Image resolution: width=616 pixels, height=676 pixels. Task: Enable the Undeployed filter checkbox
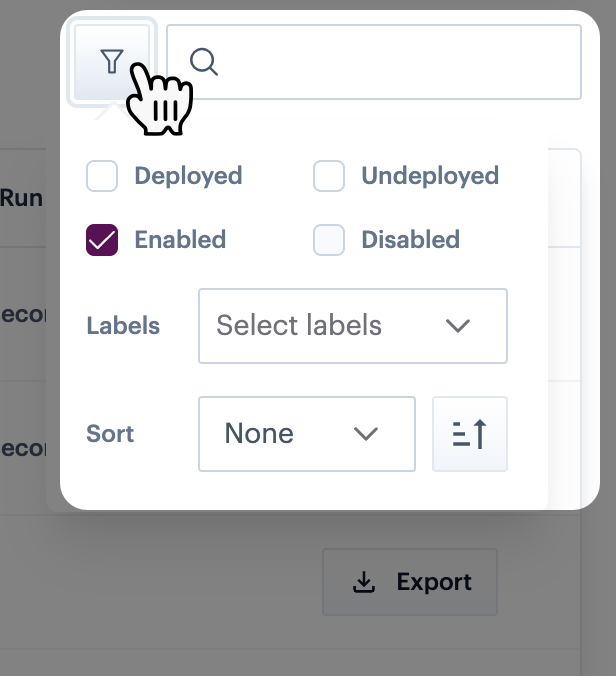coord(329,176)
